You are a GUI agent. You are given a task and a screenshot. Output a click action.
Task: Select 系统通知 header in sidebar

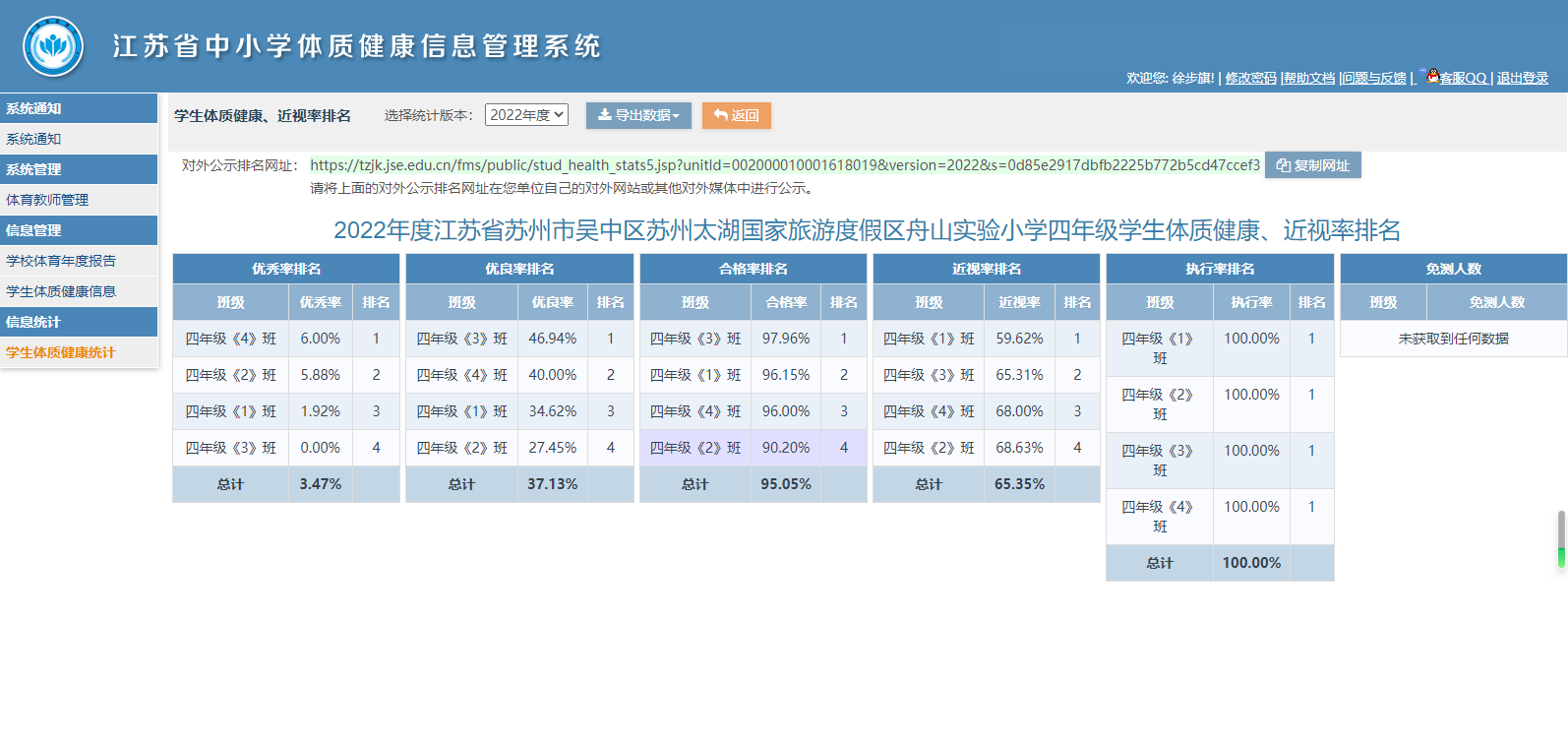click(x=79, y=108)
